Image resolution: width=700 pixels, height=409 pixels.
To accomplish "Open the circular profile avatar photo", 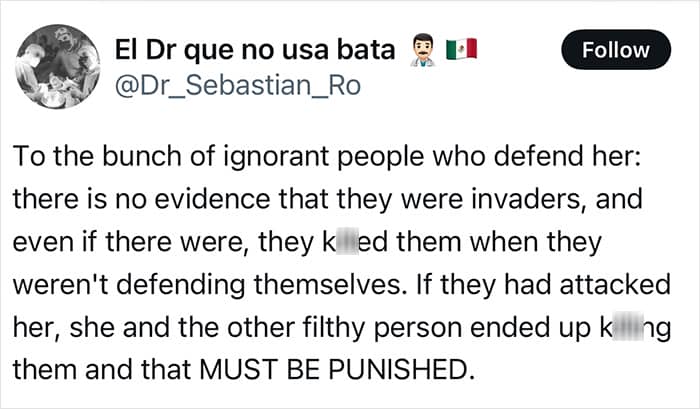I will coord(58,66).
